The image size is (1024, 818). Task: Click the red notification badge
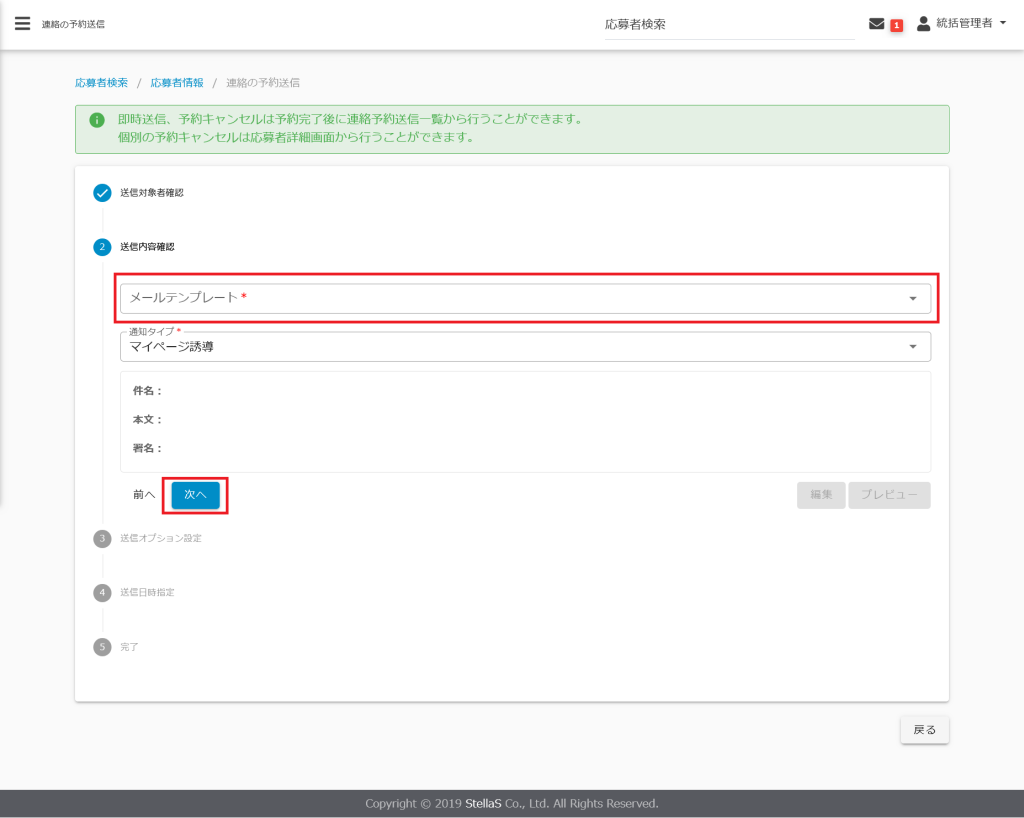(x=897, y=25)
